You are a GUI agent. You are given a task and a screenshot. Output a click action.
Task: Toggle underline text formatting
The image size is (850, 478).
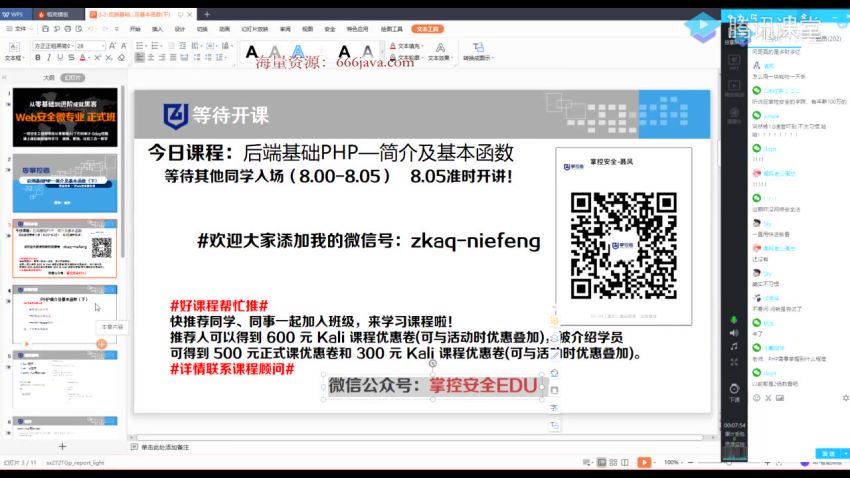tap(57, 59)
